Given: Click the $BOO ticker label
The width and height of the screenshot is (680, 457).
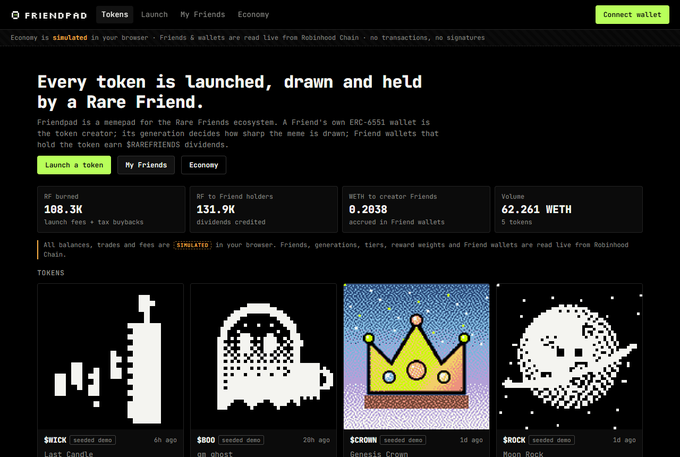Looking at the screenshot, I should point(206,440).
